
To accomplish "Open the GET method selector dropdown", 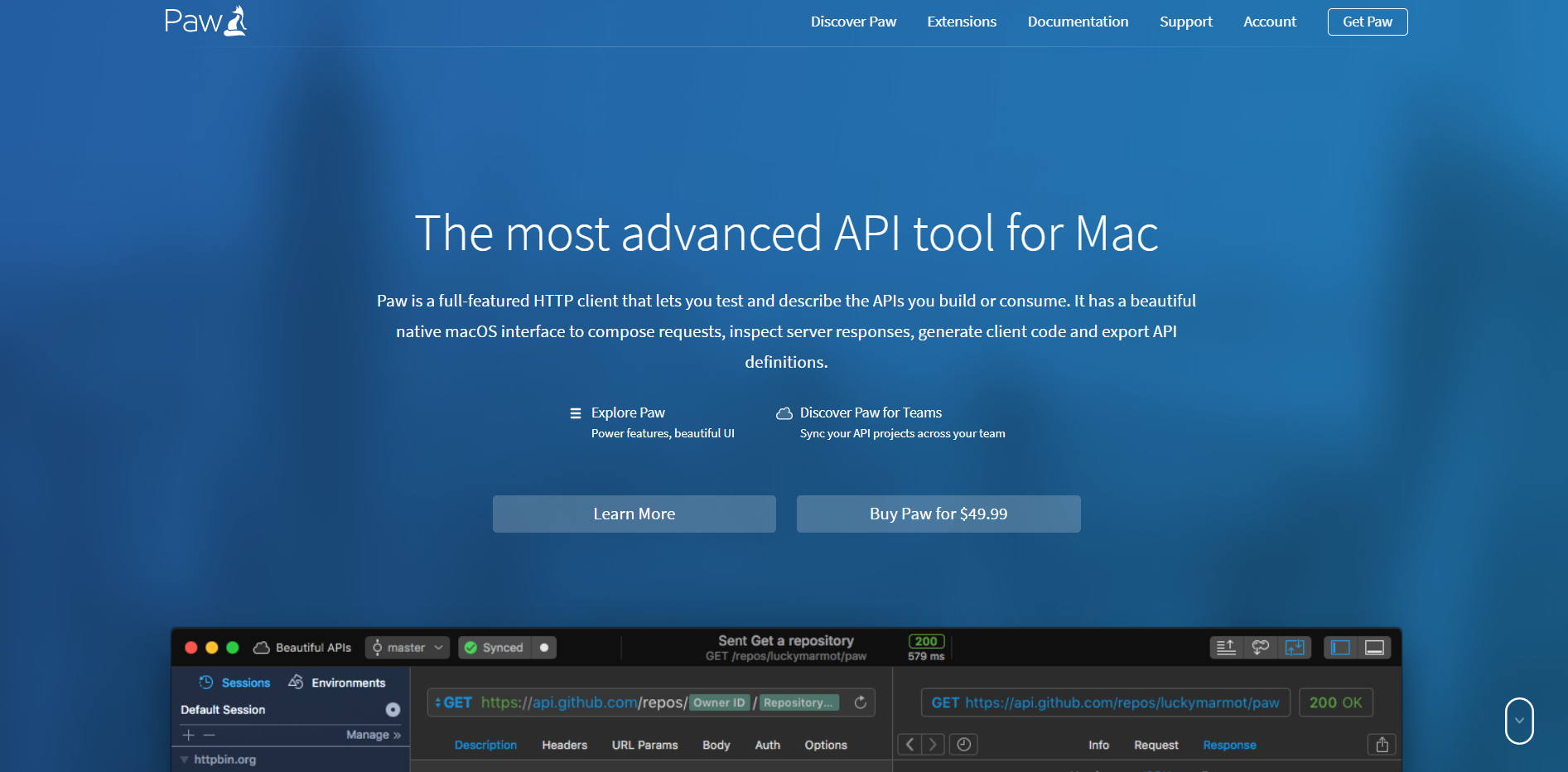I will coord(453,702).
